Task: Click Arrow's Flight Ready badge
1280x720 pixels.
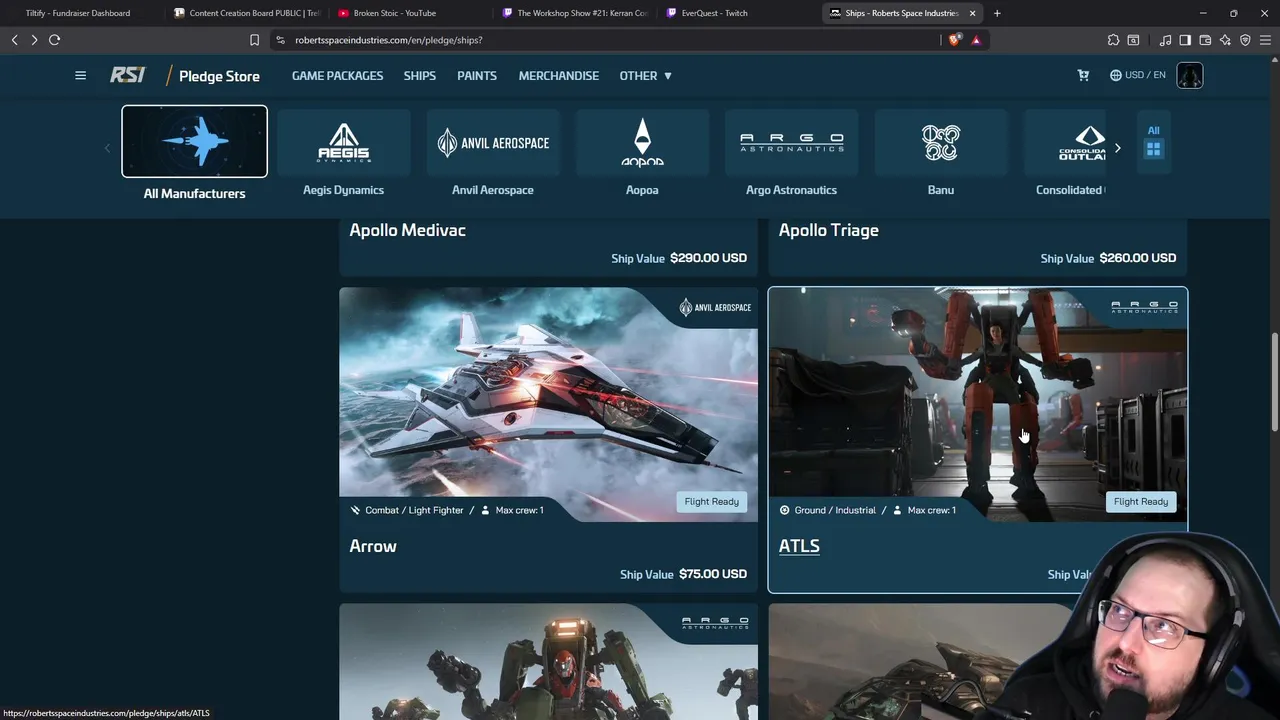Action: pyautogui.click(x=712, y=501)
